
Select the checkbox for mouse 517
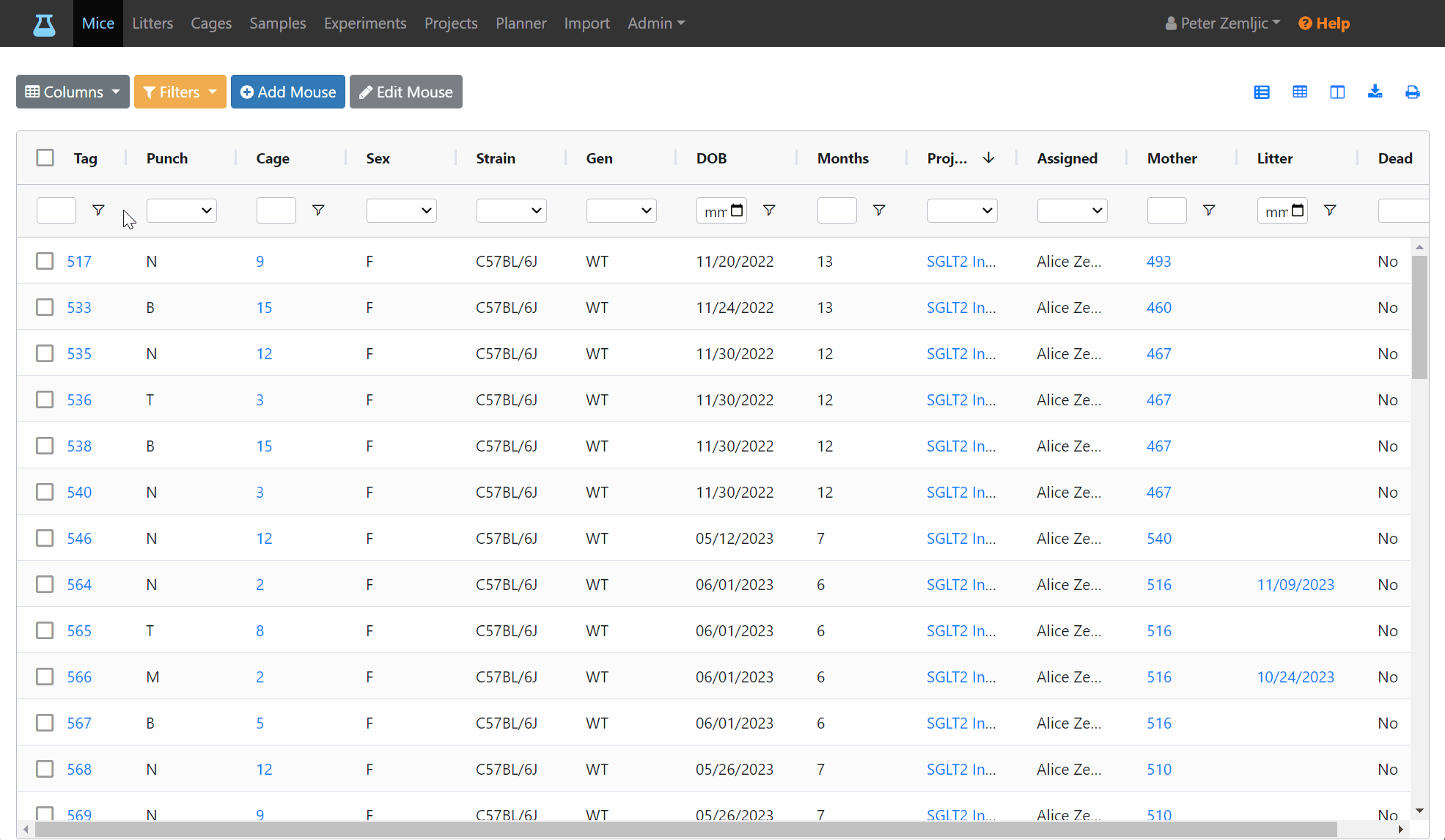click(x=45, y=261)
